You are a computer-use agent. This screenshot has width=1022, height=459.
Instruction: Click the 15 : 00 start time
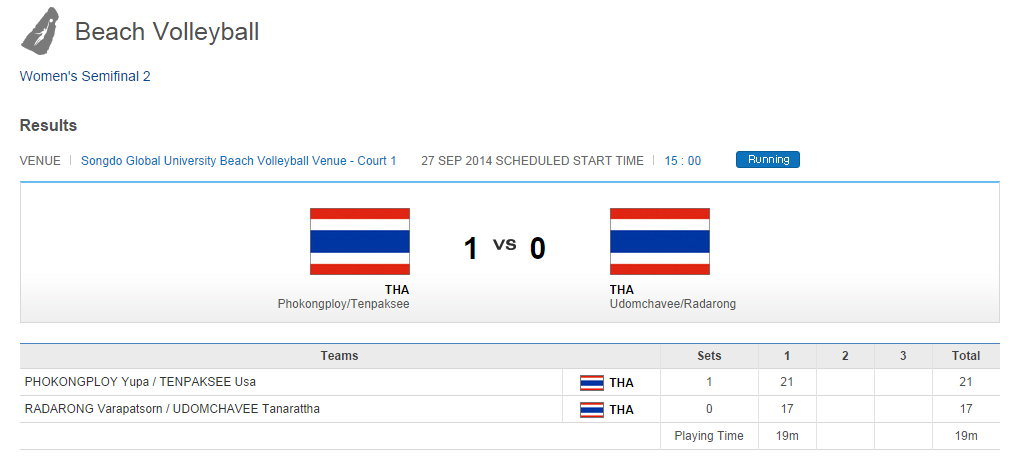pyautogui.click(x=682, y=161)
